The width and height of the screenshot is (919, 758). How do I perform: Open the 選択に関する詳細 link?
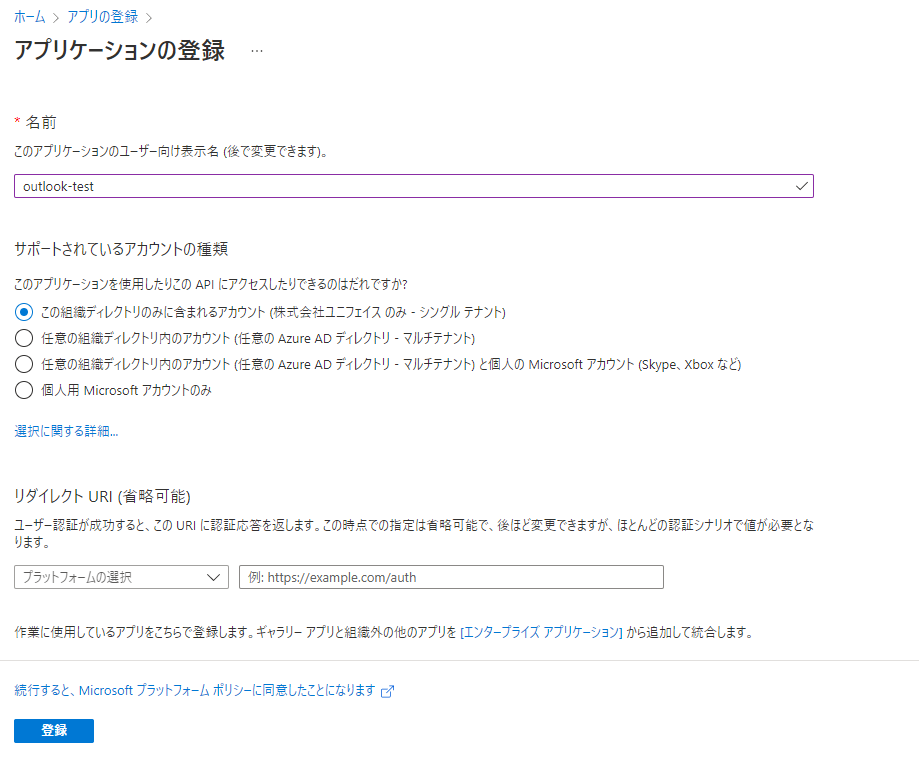point(66,431)
